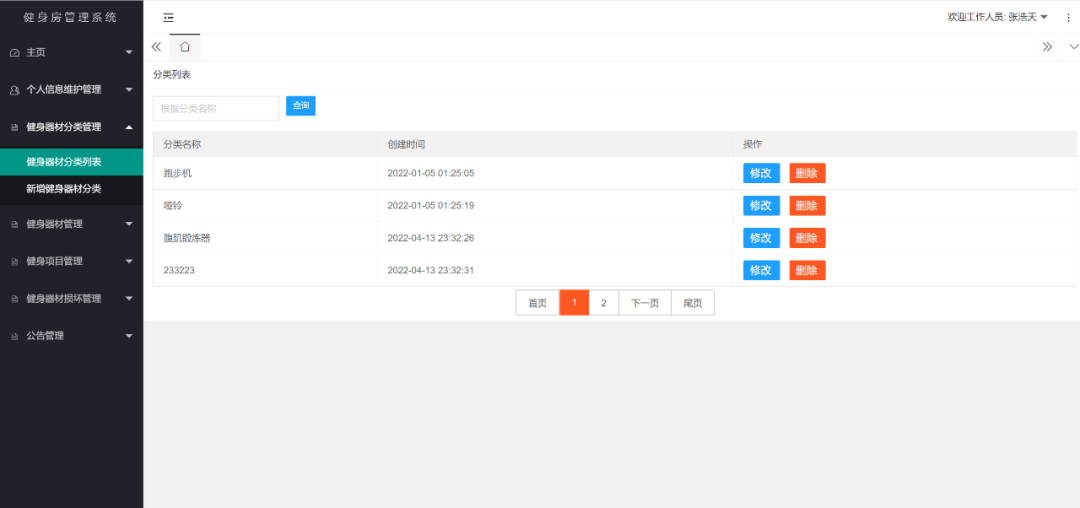Click the sidebar collapse hamburger icon

coord(168,17)
